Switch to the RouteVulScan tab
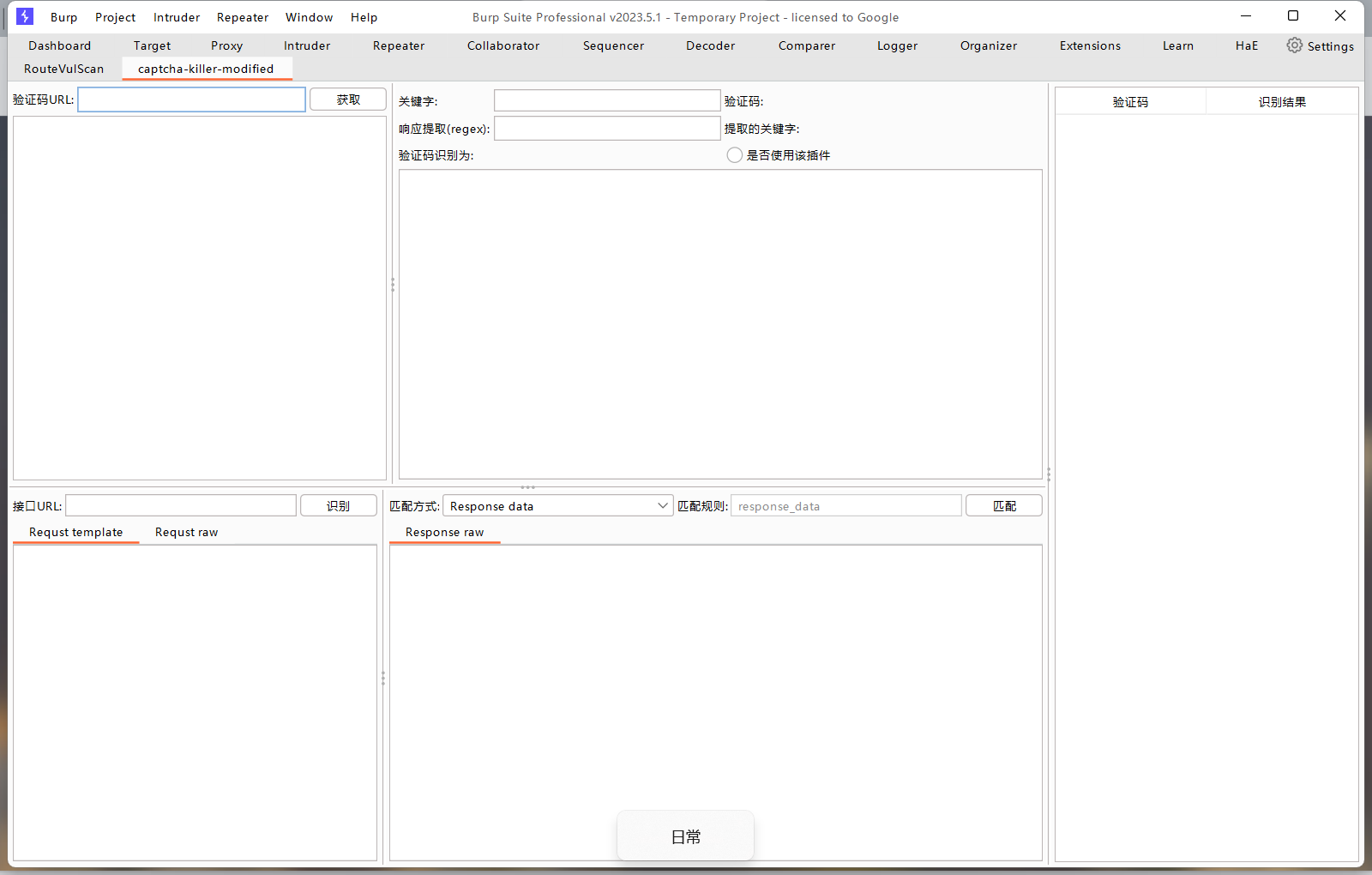This screenshot has width=1372, height=875. click(x=63, y=69)
